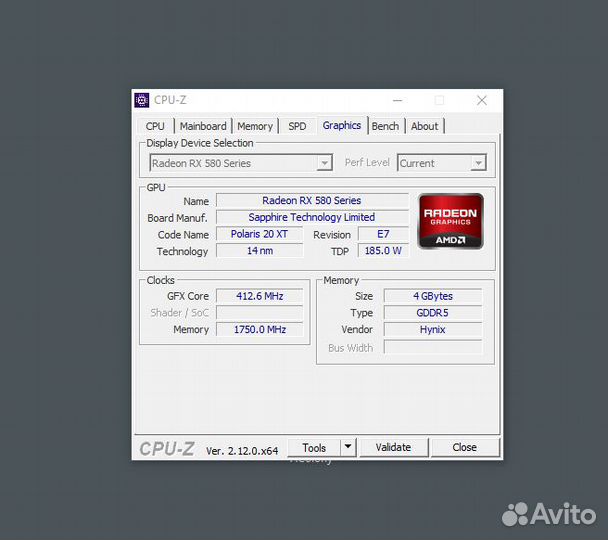Click the empty Bus Width field
Screen dimensions: 608x540
433,347
